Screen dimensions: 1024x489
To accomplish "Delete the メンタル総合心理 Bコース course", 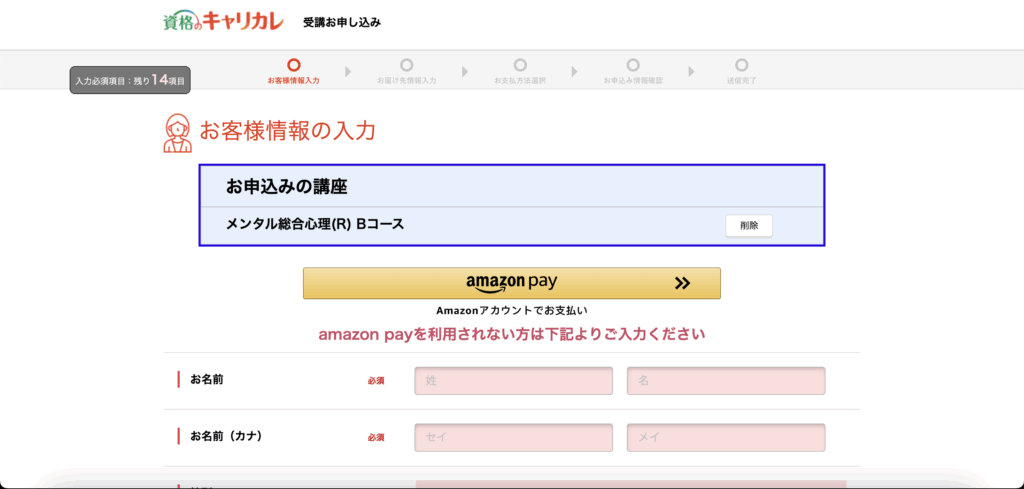I will [x=749, y=226].
